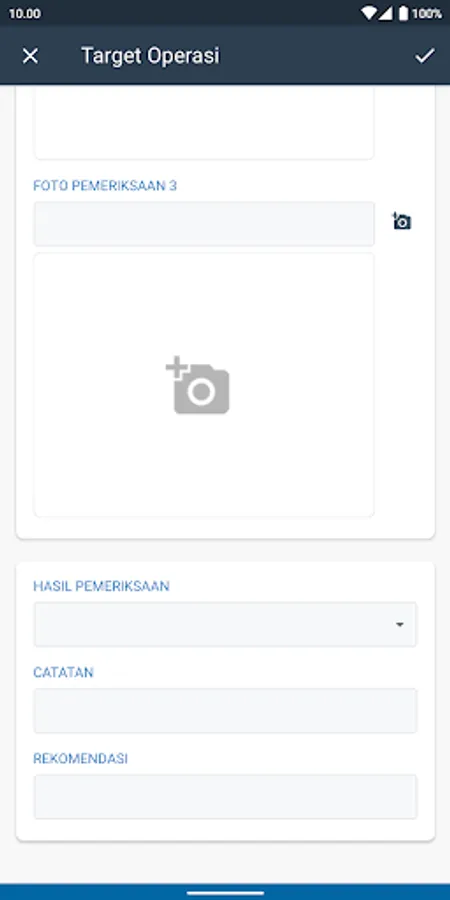
Task: Open the Hasil Pemeriksaan dropdown field
Action: tap(225, 624)
